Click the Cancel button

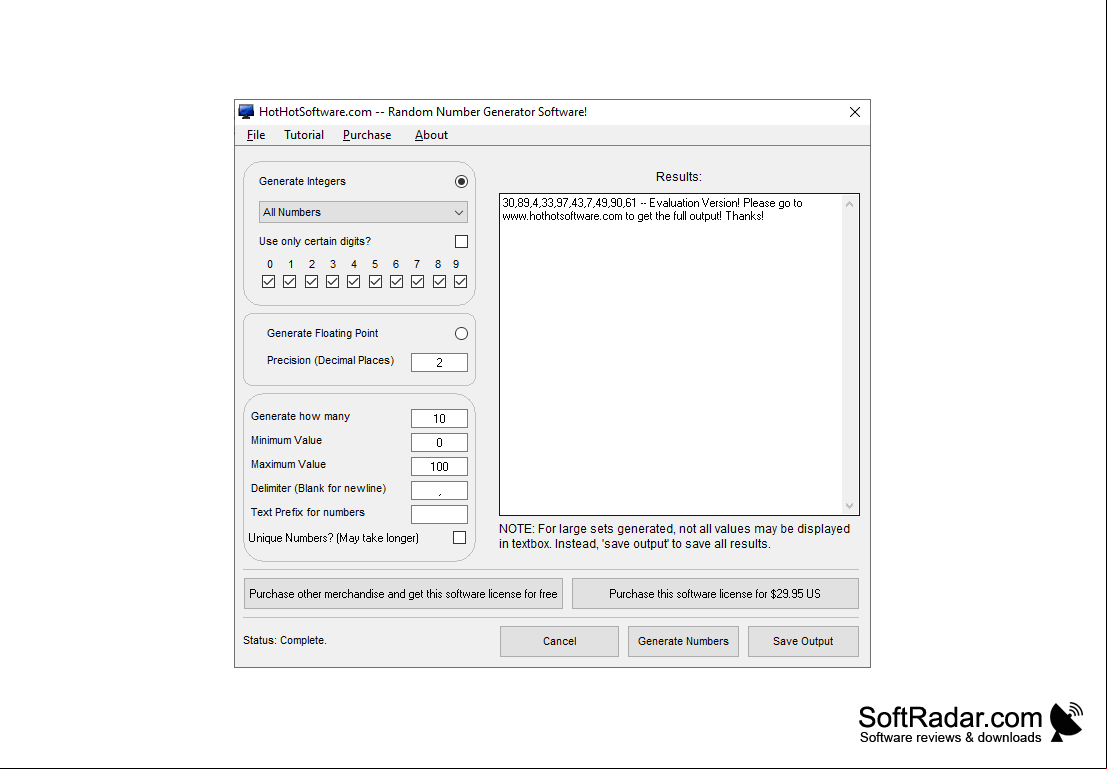point(559,641)
